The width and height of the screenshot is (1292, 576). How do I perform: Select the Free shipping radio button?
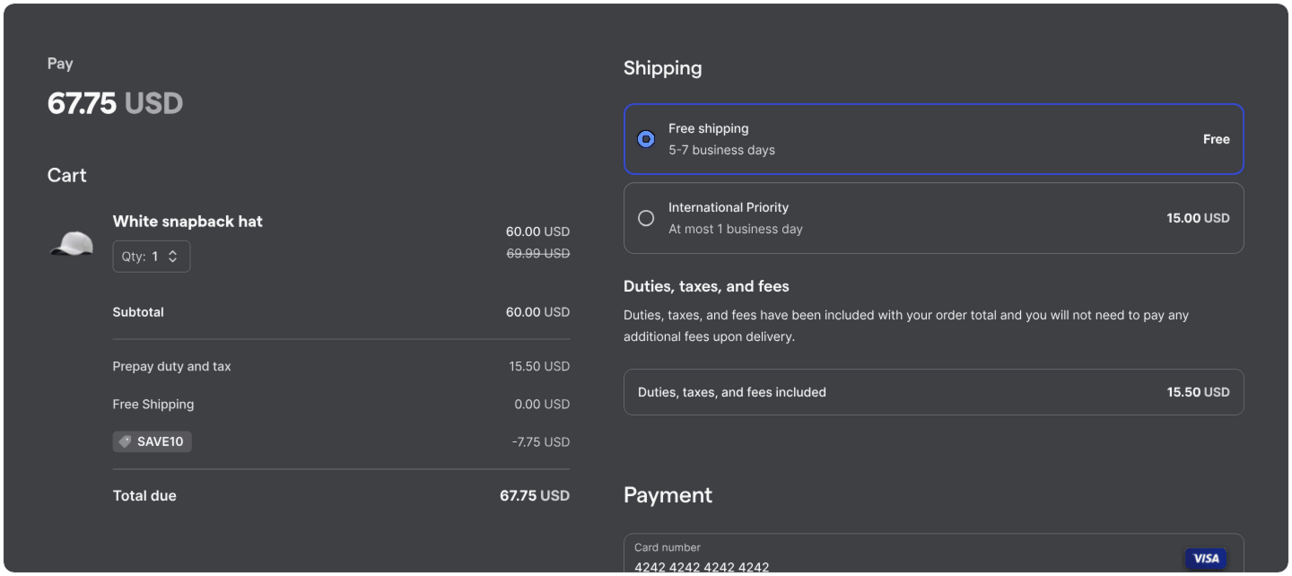(646, 139)
